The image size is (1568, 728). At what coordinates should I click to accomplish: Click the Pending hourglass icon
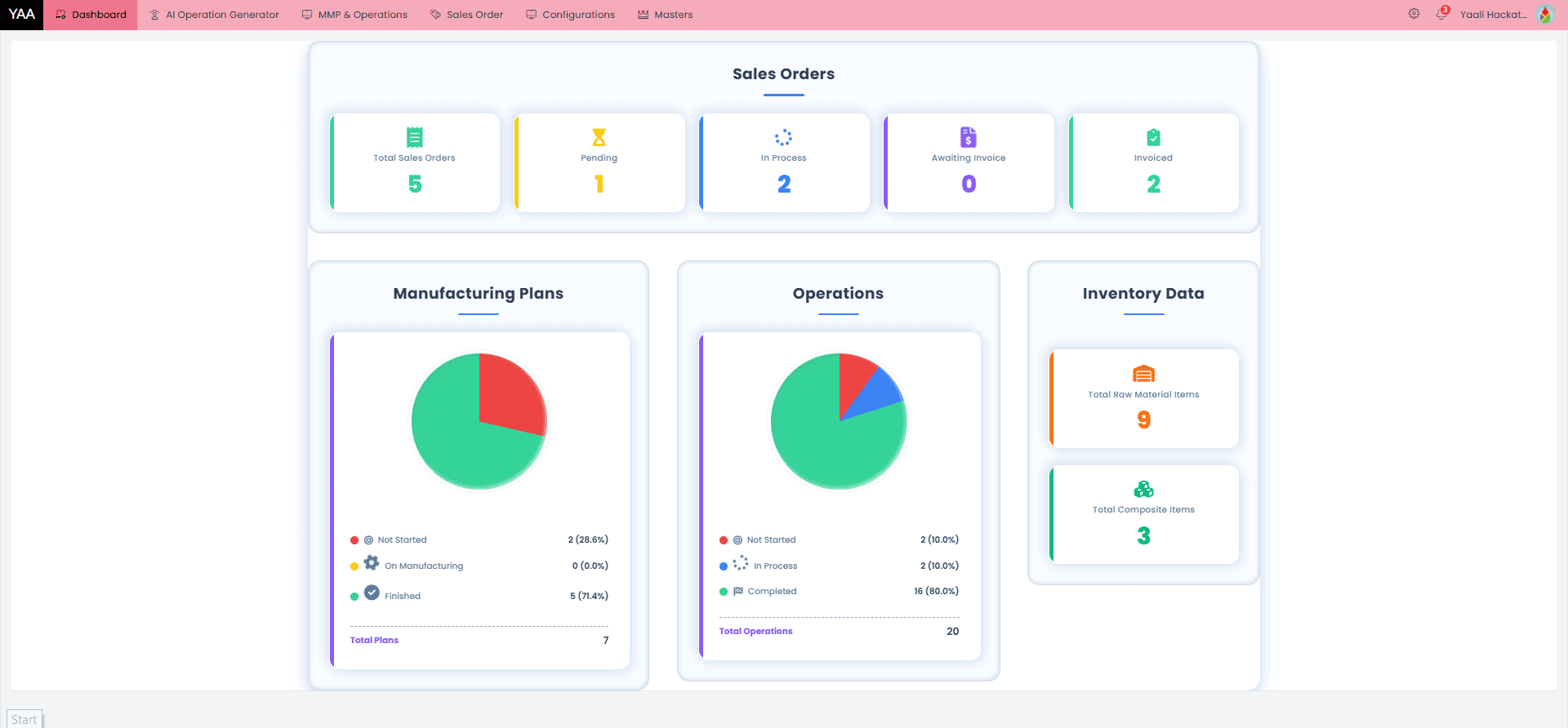pos(599,137)
